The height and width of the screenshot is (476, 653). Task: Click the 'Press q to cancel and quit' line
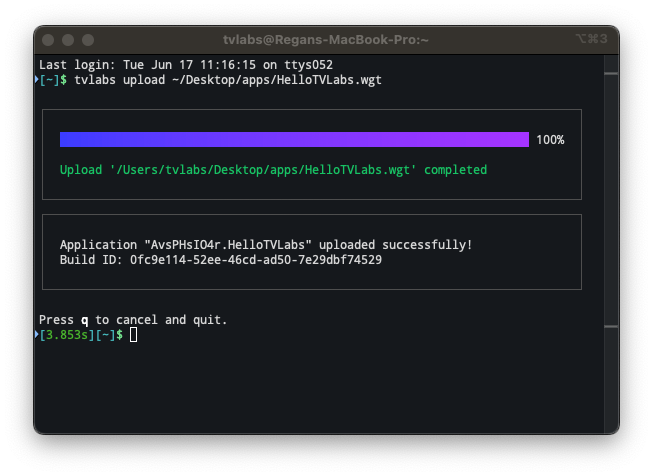point(133,320)
